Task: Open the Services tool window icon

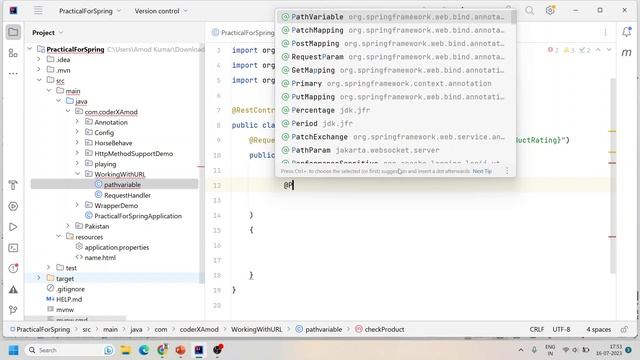Action: (13, 206)
